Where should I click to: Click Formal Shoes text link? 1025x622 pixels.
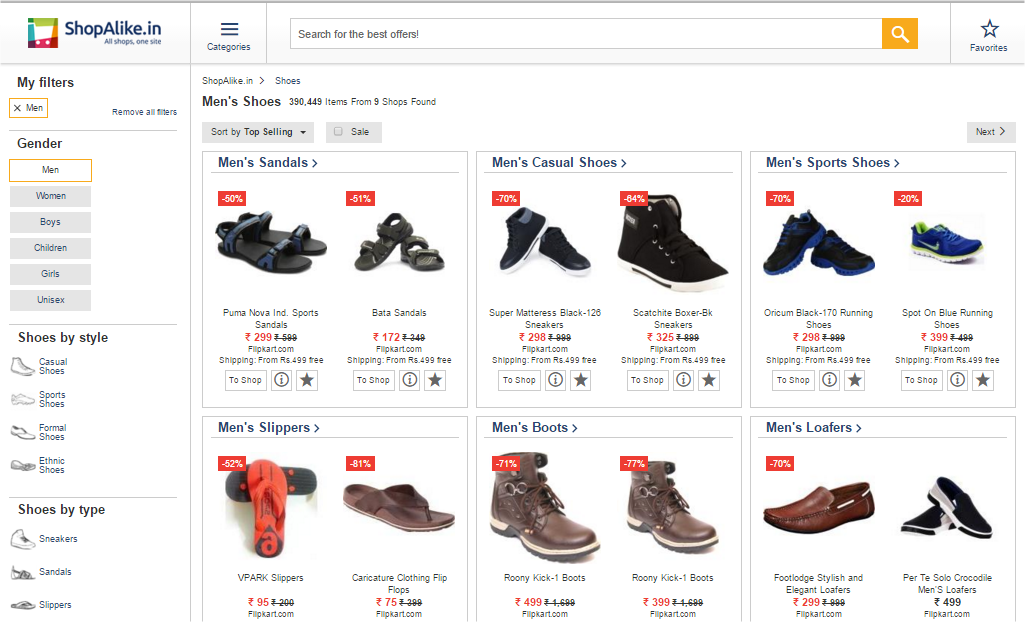pos(52,433)
